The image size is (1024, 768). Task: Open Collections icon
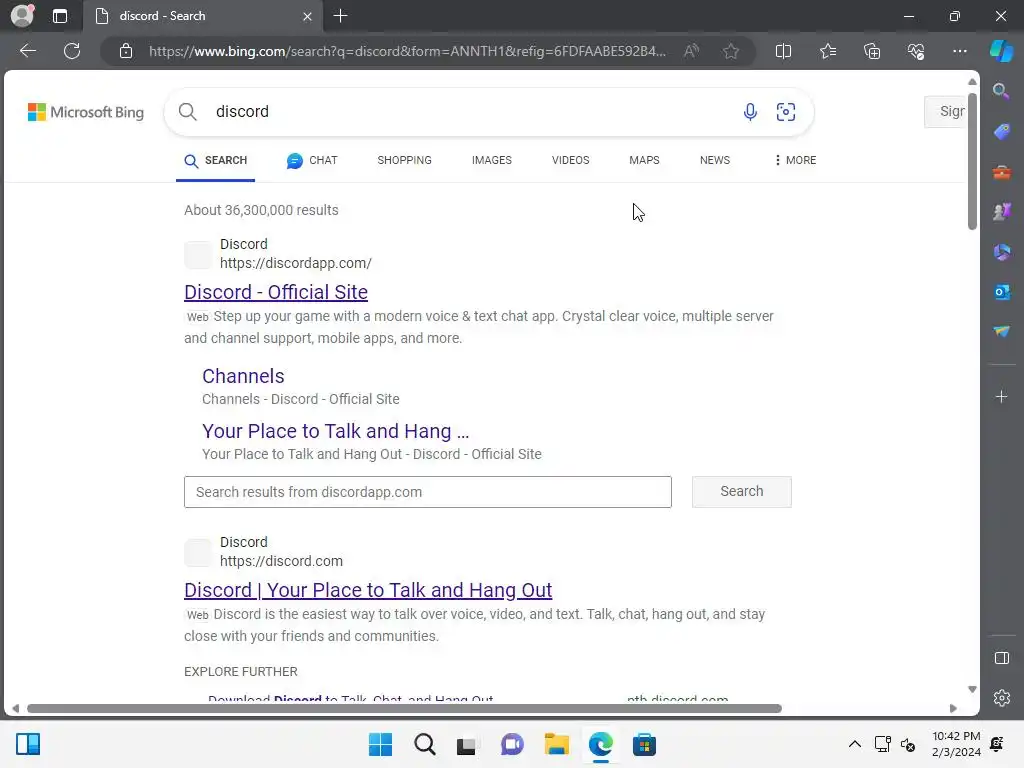872,51
